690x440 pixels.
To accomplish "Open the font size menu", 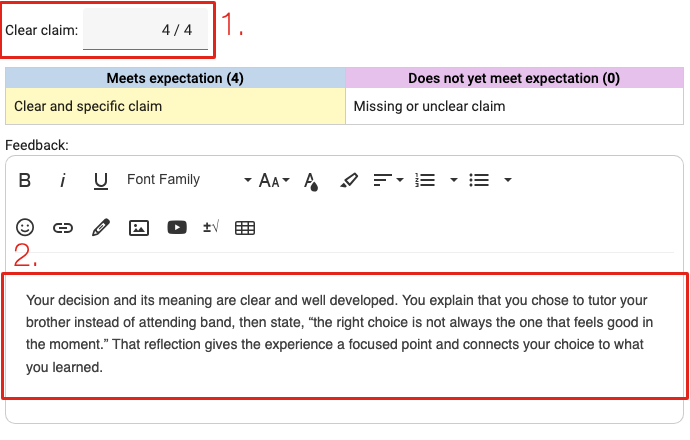I will click(x=274, y=180).
